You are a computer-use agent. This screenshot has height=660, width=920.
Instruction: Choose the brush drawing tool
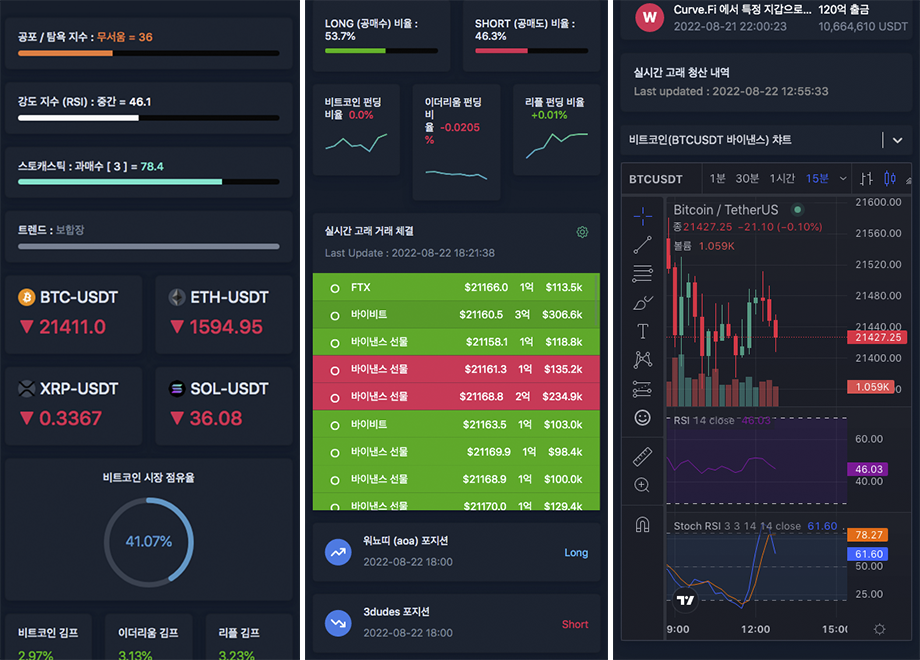click(x=642, y=301)
